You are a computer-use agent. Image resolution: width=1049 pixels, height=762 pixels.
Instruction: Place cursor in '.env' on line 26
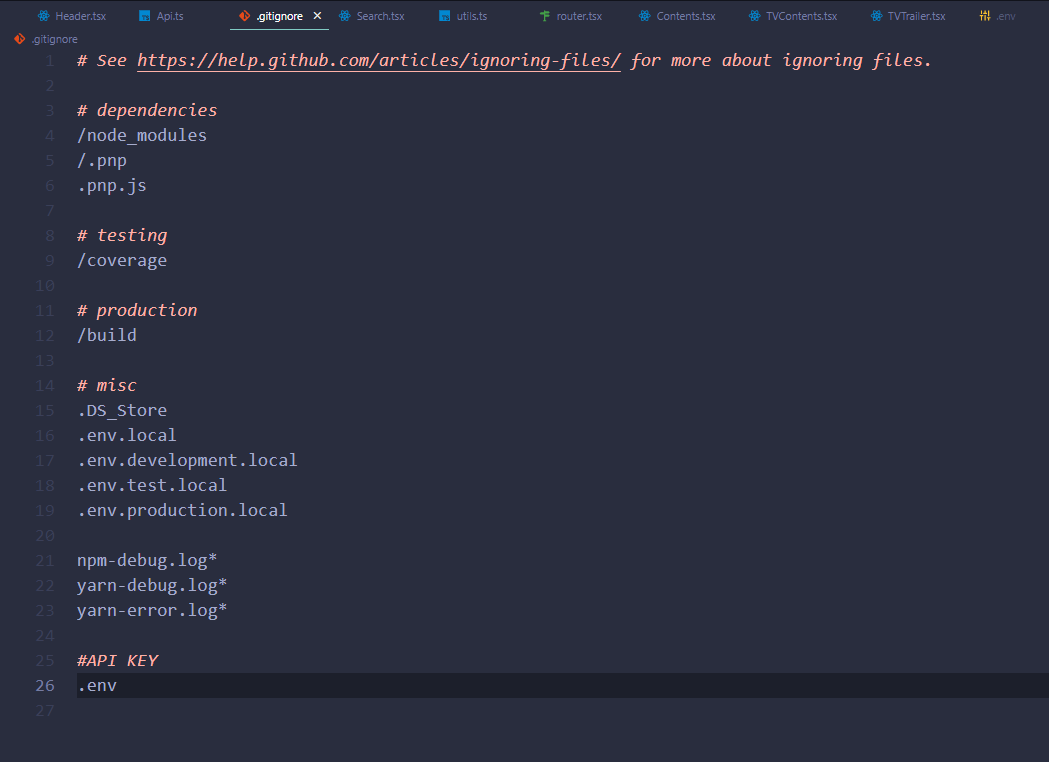coord(97,686)
